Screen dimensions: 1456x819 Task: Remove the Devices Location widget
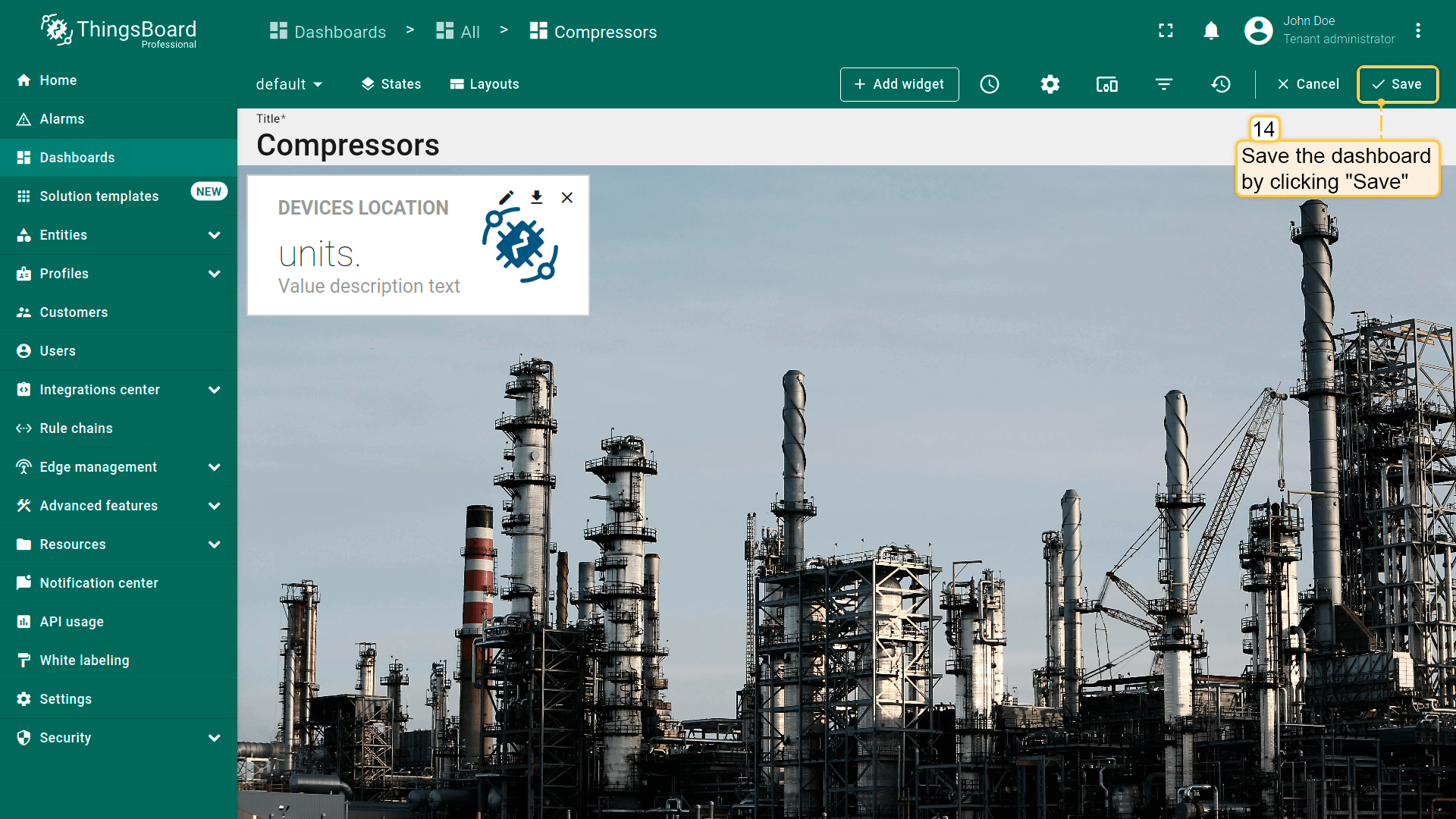[567, 198]
